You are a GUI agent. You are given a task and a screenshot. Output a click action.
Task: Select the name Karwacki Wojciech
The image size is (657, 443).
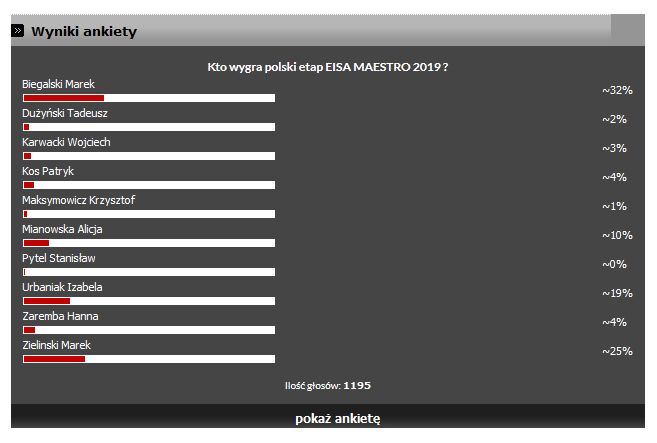coord(66,143)
